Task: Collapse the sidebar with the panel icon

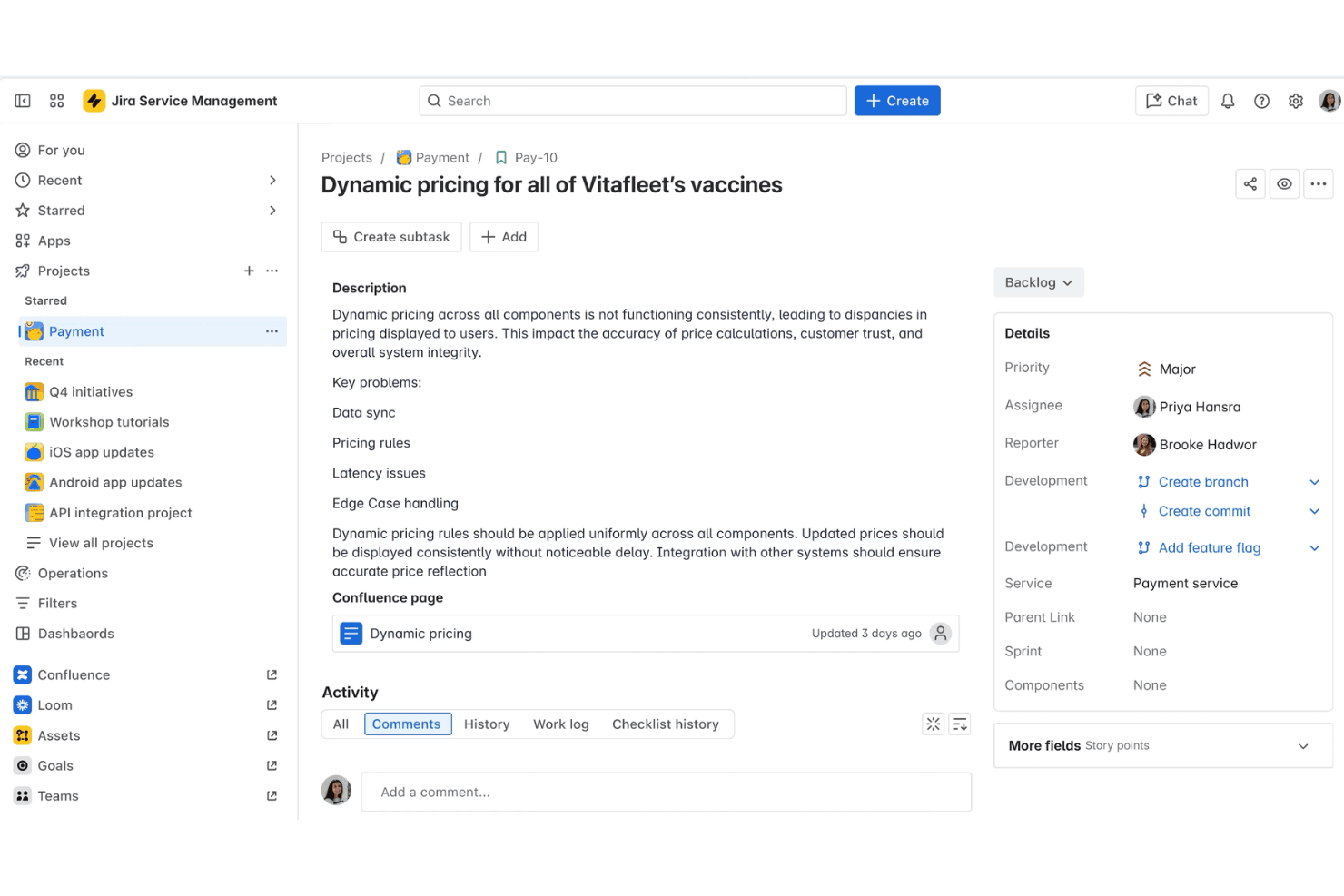Action: pos(23,101)
